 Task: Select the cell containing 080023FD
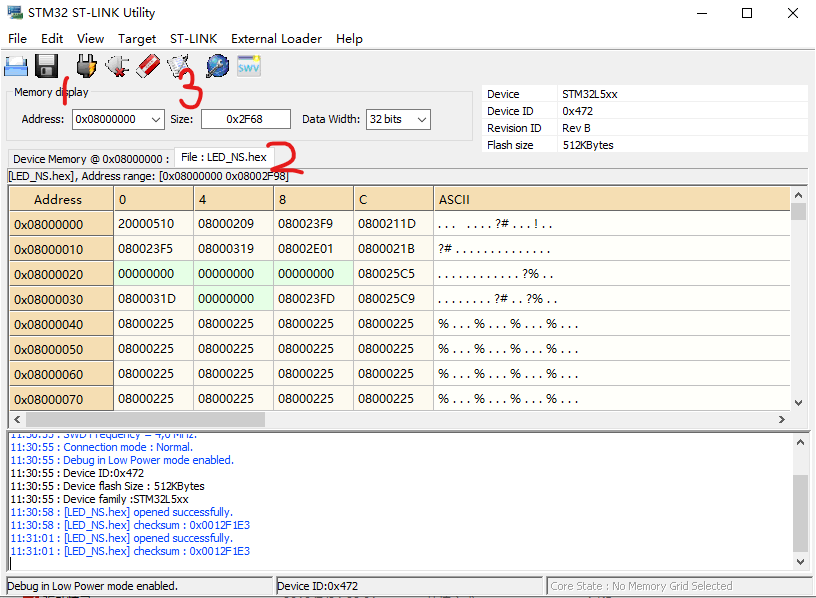[313, 299]
